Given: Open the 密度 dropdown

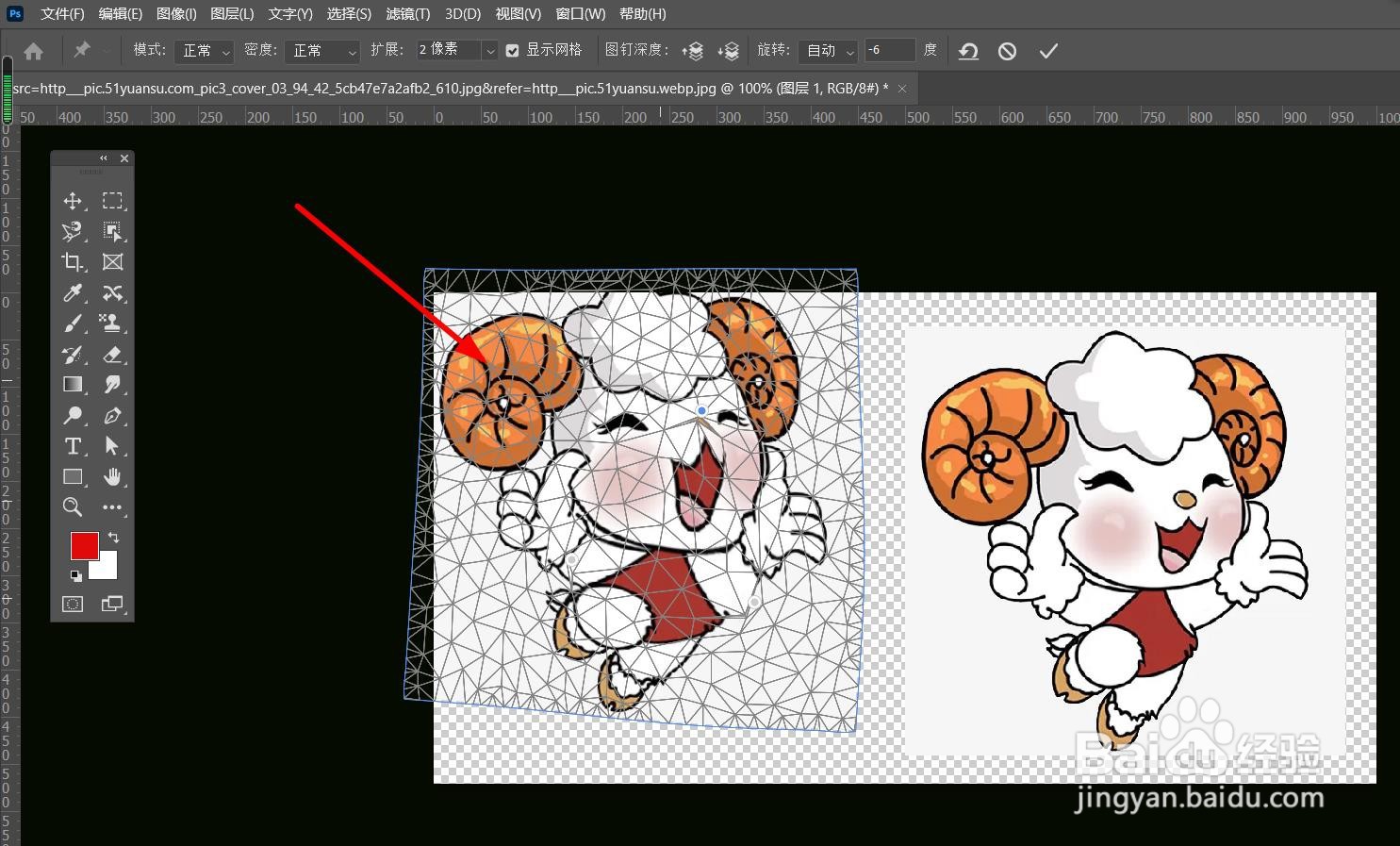Looking at the screenshot, I should click(x=322, y=51).
